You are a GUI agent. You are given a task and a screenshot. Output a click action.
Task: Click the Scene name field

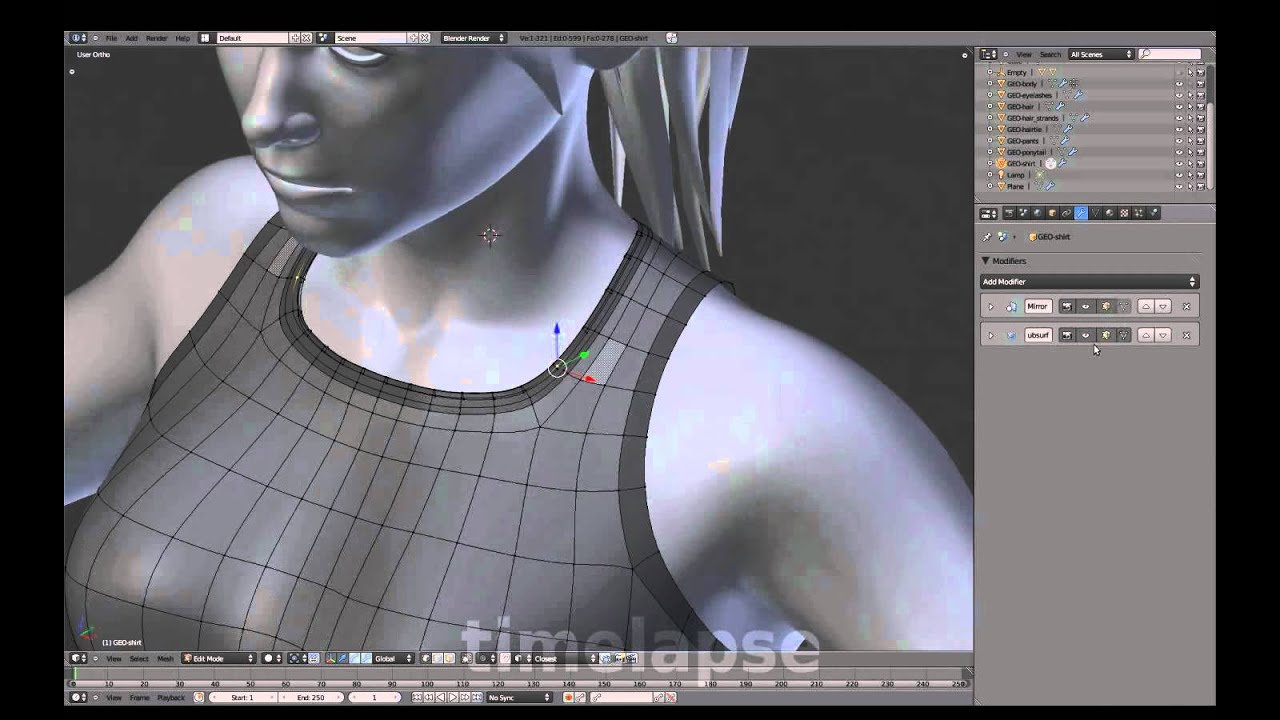coord(370,38)
